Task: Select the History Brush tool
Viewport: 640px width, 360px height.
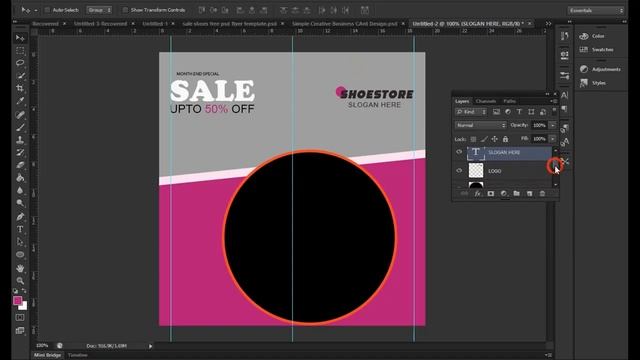Action: [20, 153]
